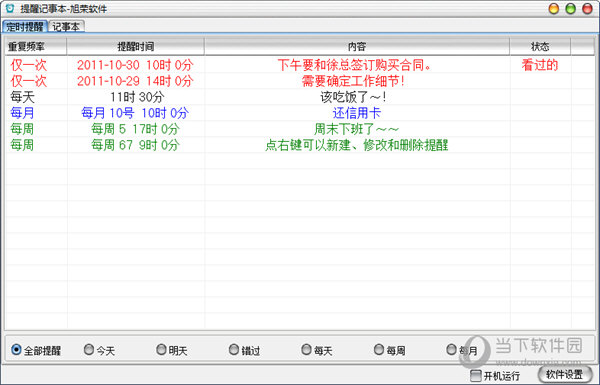Select the 还信用卡 reminder row

(x=300, y=113)
